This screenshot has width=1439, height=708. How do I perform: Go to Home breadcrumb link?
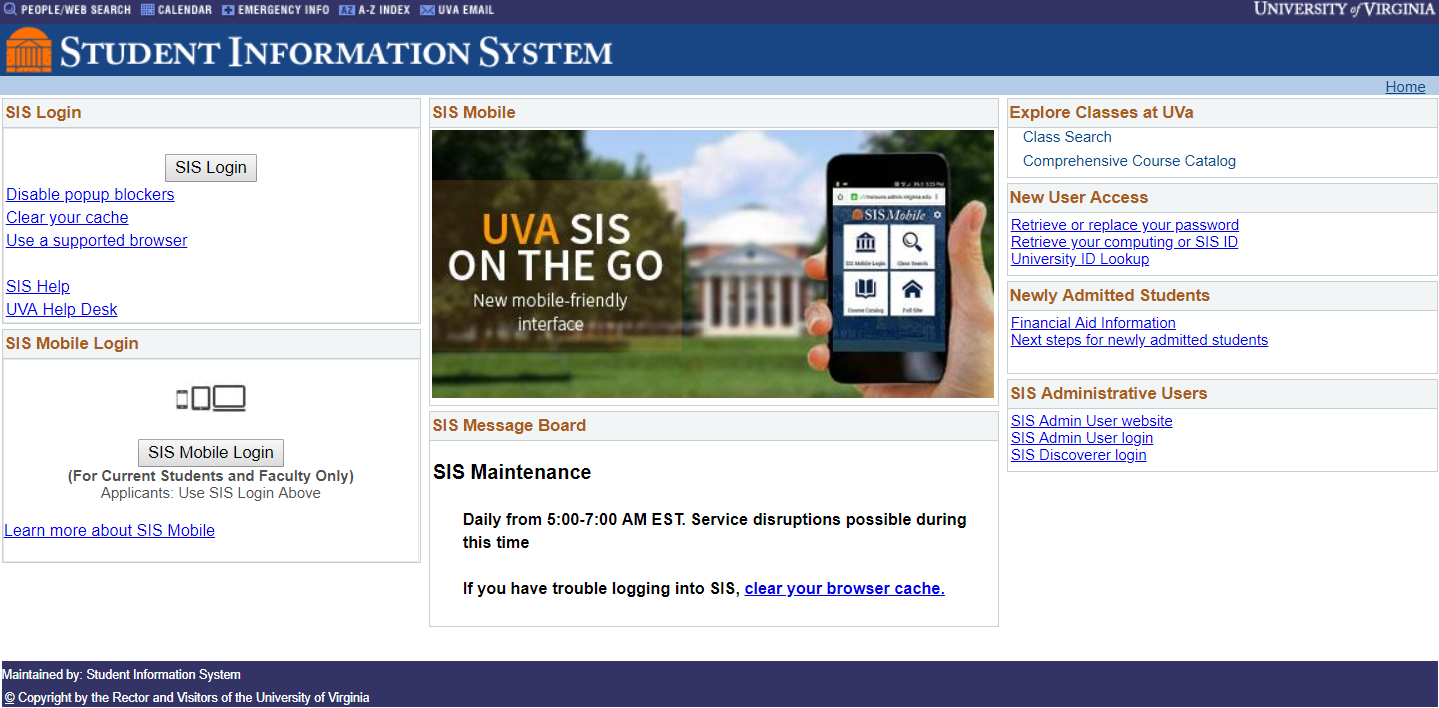tap(1405, 87)
